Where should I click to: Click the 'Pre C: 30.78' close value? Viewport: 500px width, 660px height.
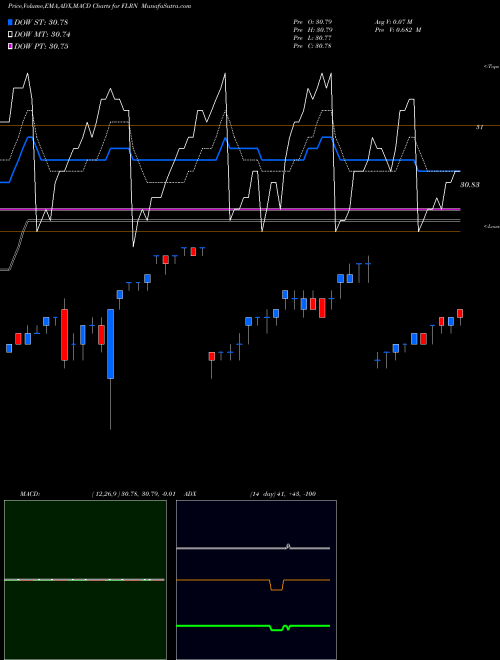[x=313, y=46]
